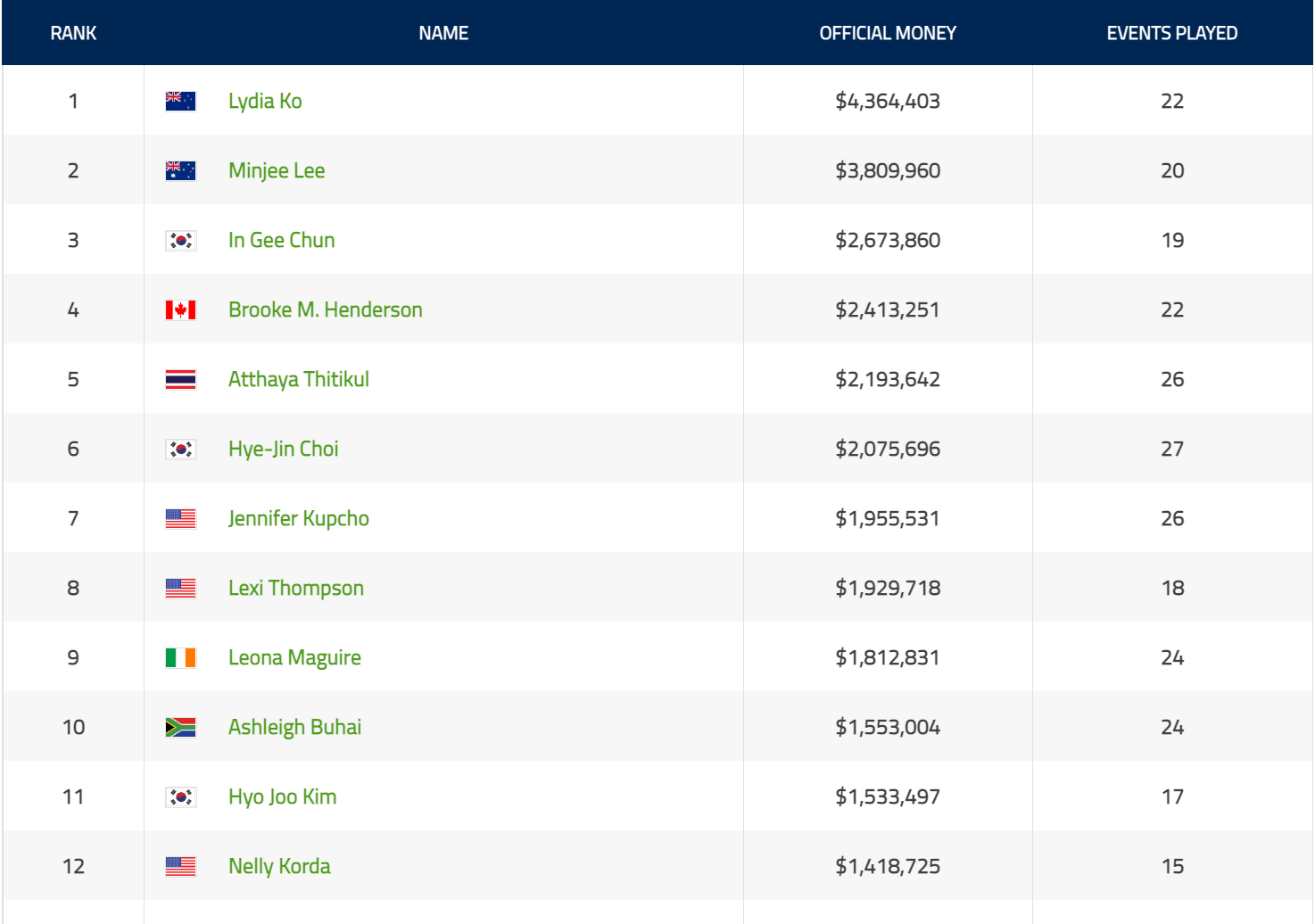This screenshot has height=924, width=1315.
Task: Select the $1,955,531 earnings value
Action: [888, 518]
